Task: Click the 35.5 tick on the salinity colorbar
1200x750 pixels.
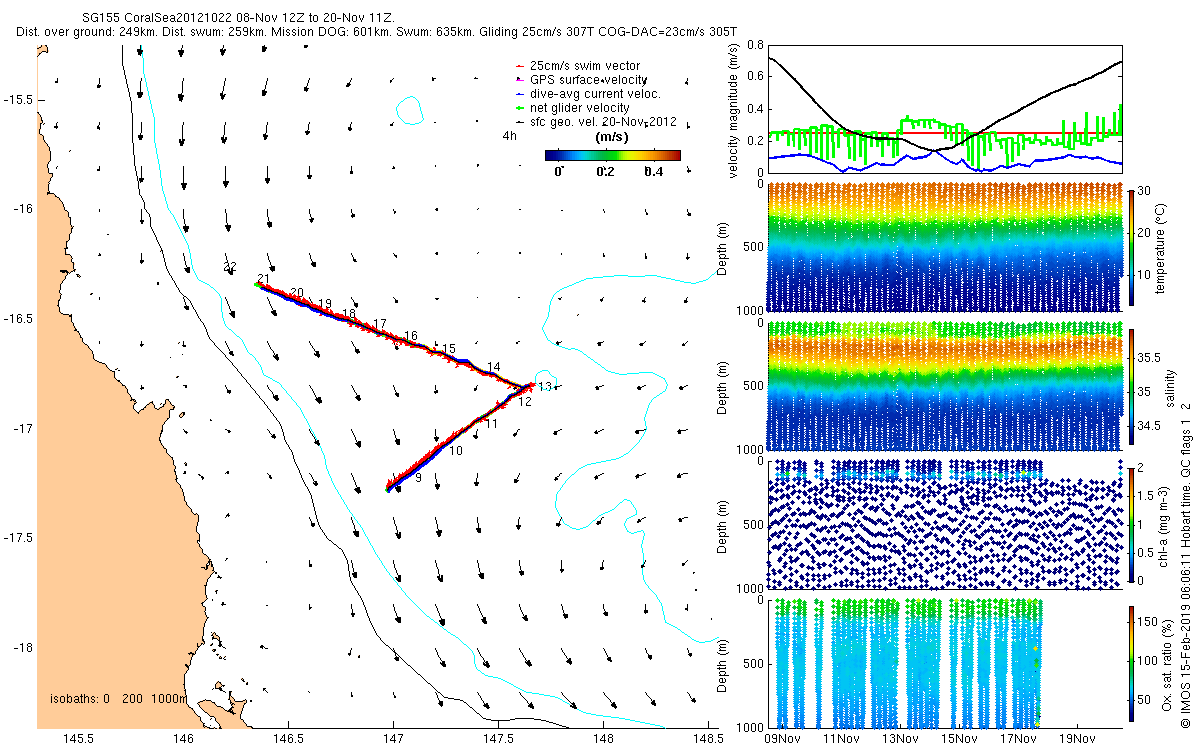Action: click(x=1151, y=357)
